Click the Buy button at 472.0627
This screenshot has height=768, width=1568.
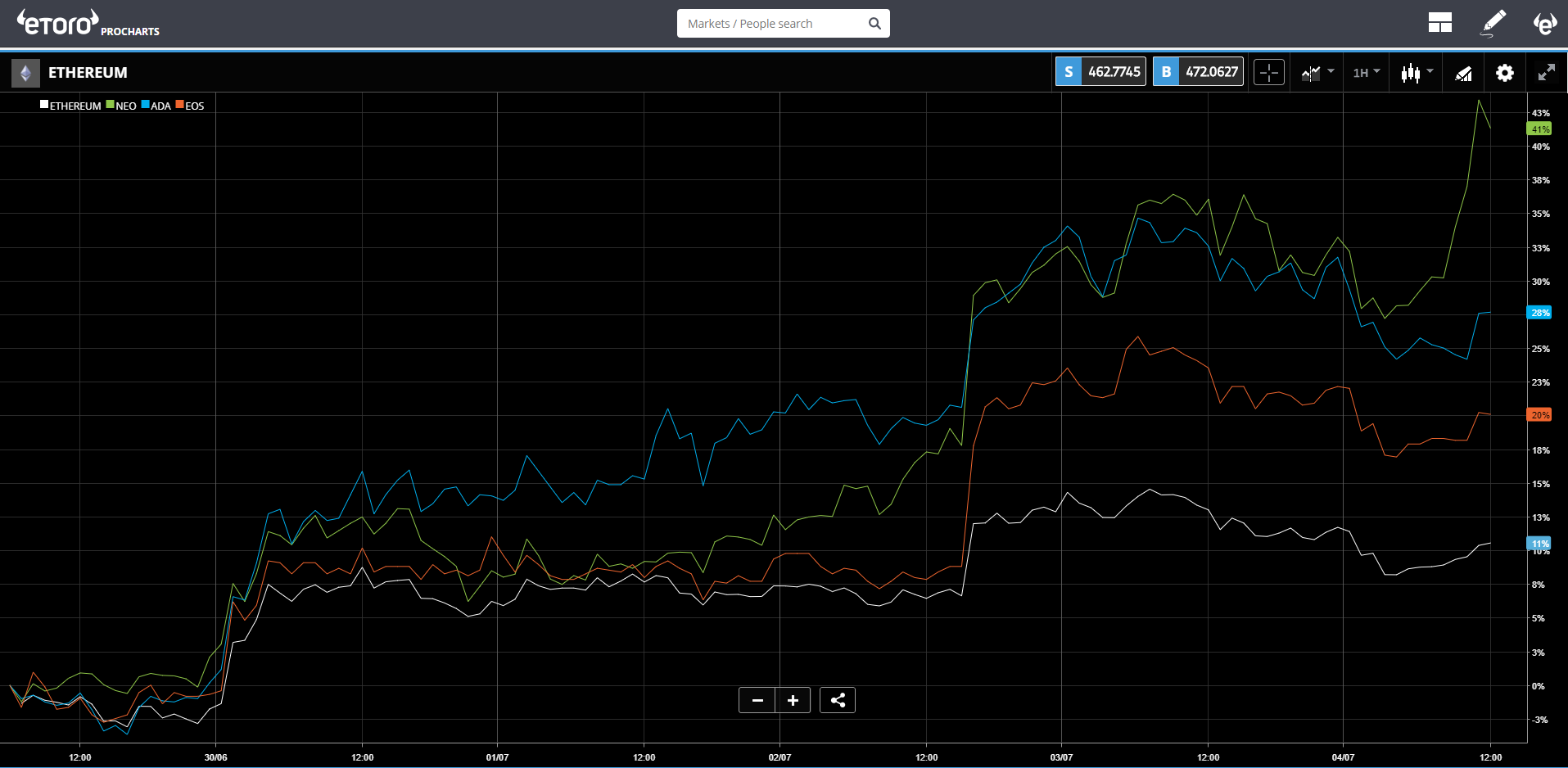(x=1198, y=72)
